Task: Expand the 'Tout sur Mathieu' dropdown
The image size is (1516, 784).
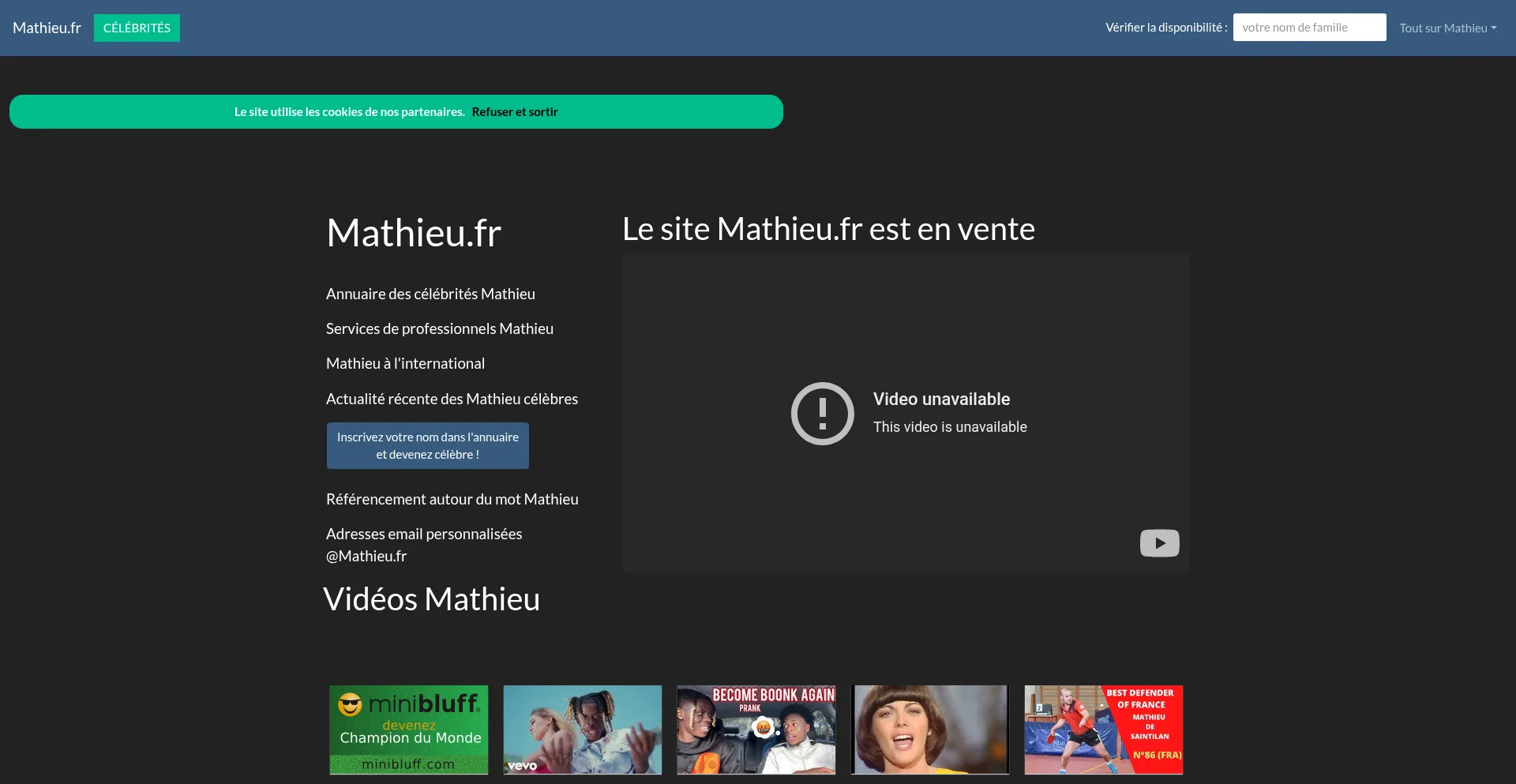Action: (x=1447, y=27)
